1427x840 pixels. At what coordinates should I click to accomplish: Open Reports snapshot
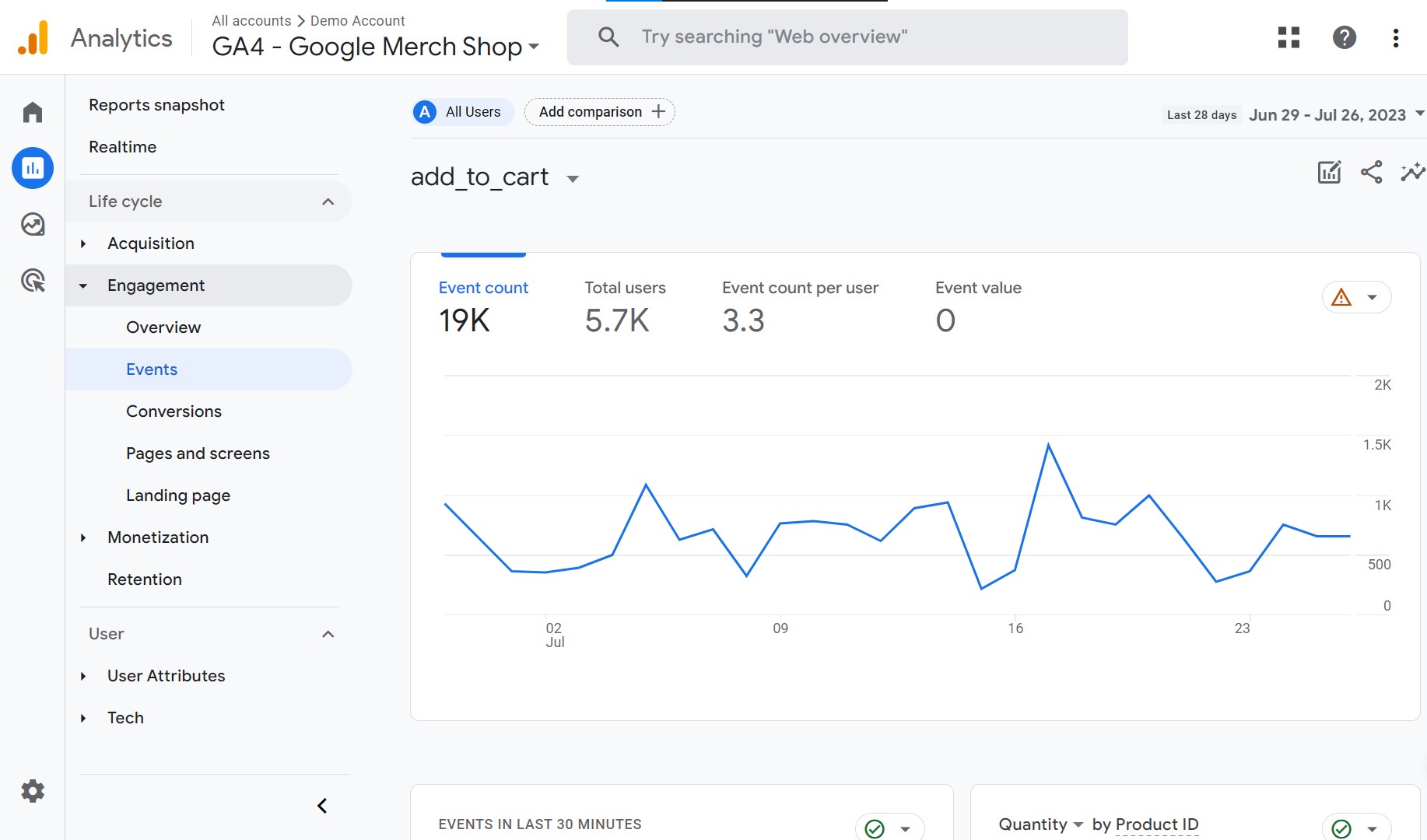(156, 105)
